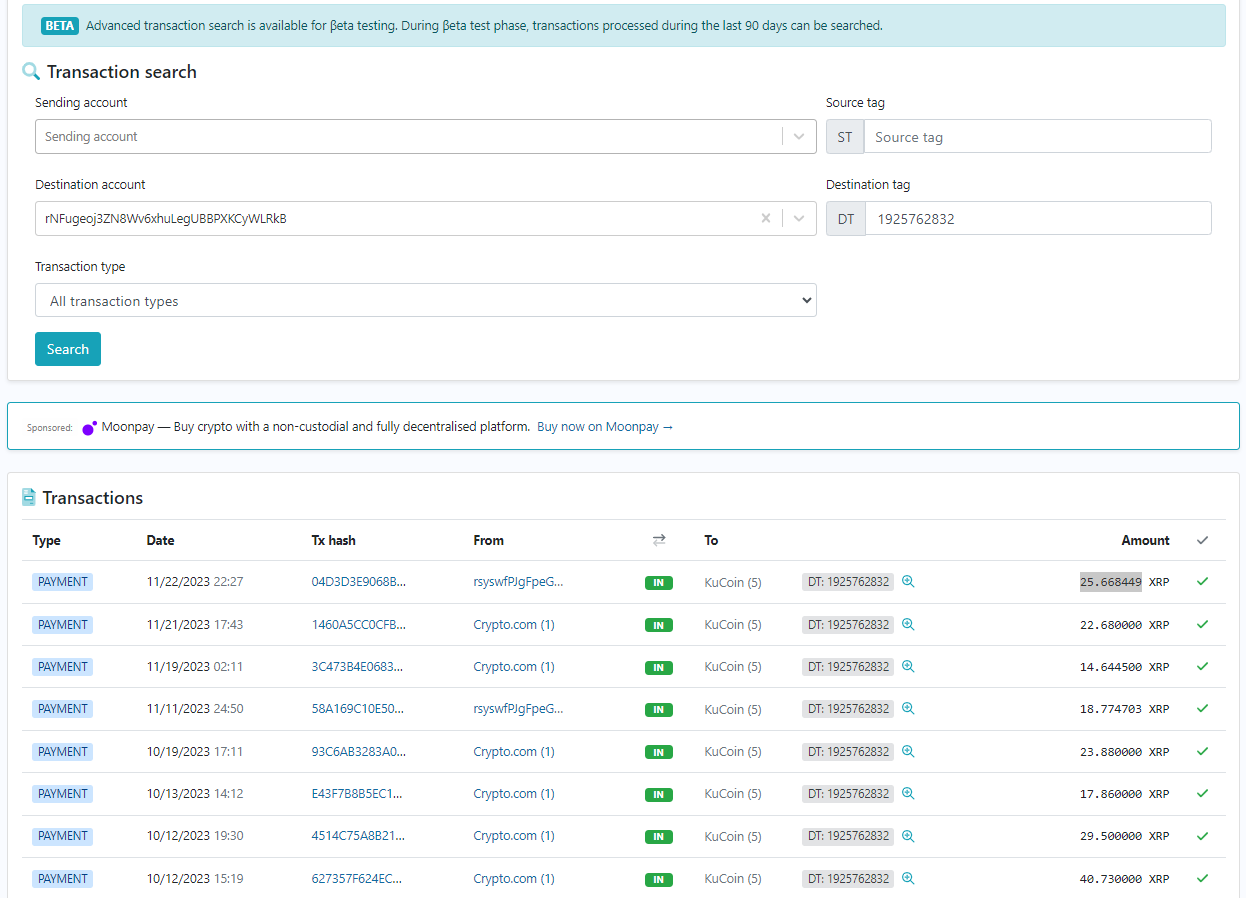Open the KuCoin (5) recipient on the 11/22/2023 row
The image size is (1246, 898).
click(733, 582)
